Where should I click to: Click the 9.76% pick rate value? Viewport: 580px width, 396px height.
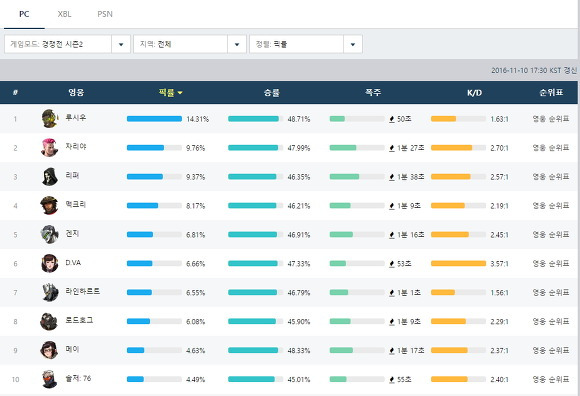(196, 148)
